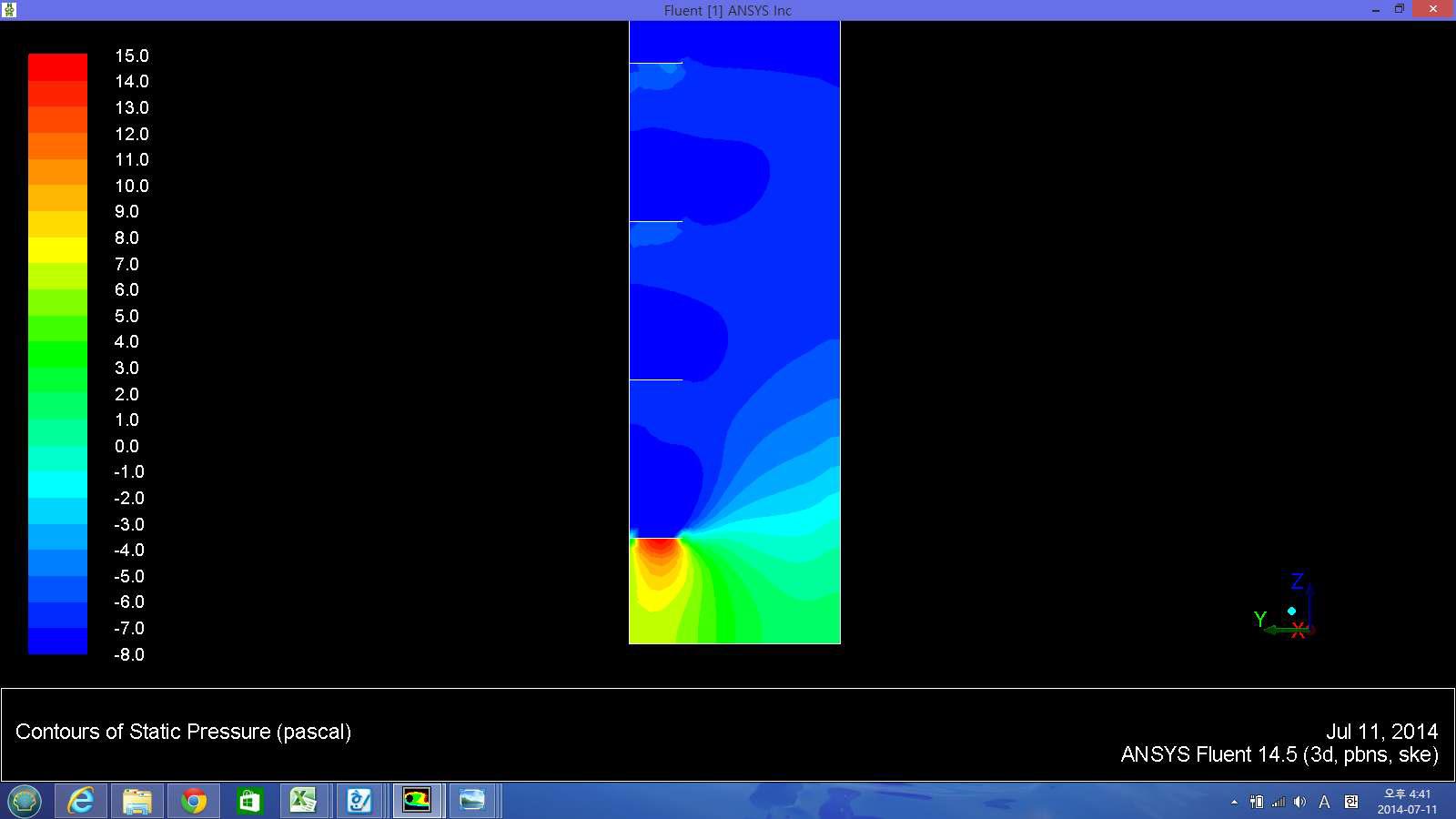Open the image viewer taskbar icon
Viewport: 1456px width, 819px height.
[x=472, y=801]
